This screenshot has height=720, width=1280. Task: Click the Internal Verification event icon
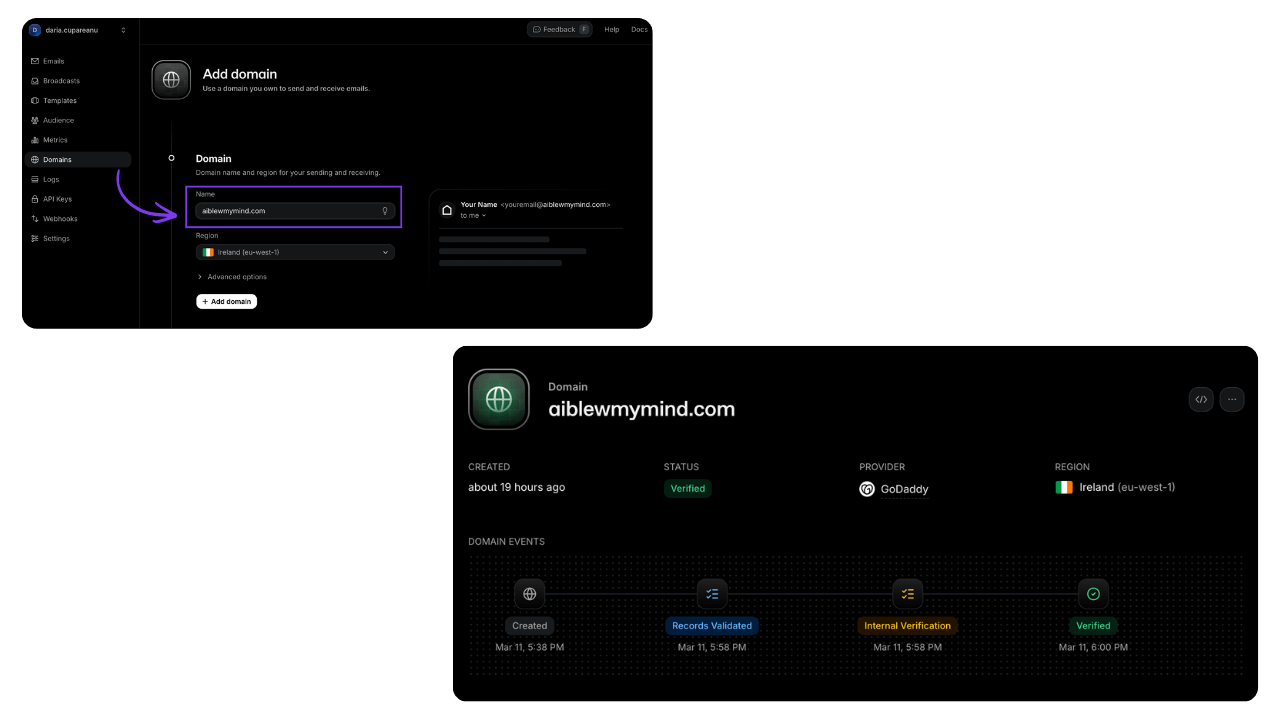pos(908,594)
